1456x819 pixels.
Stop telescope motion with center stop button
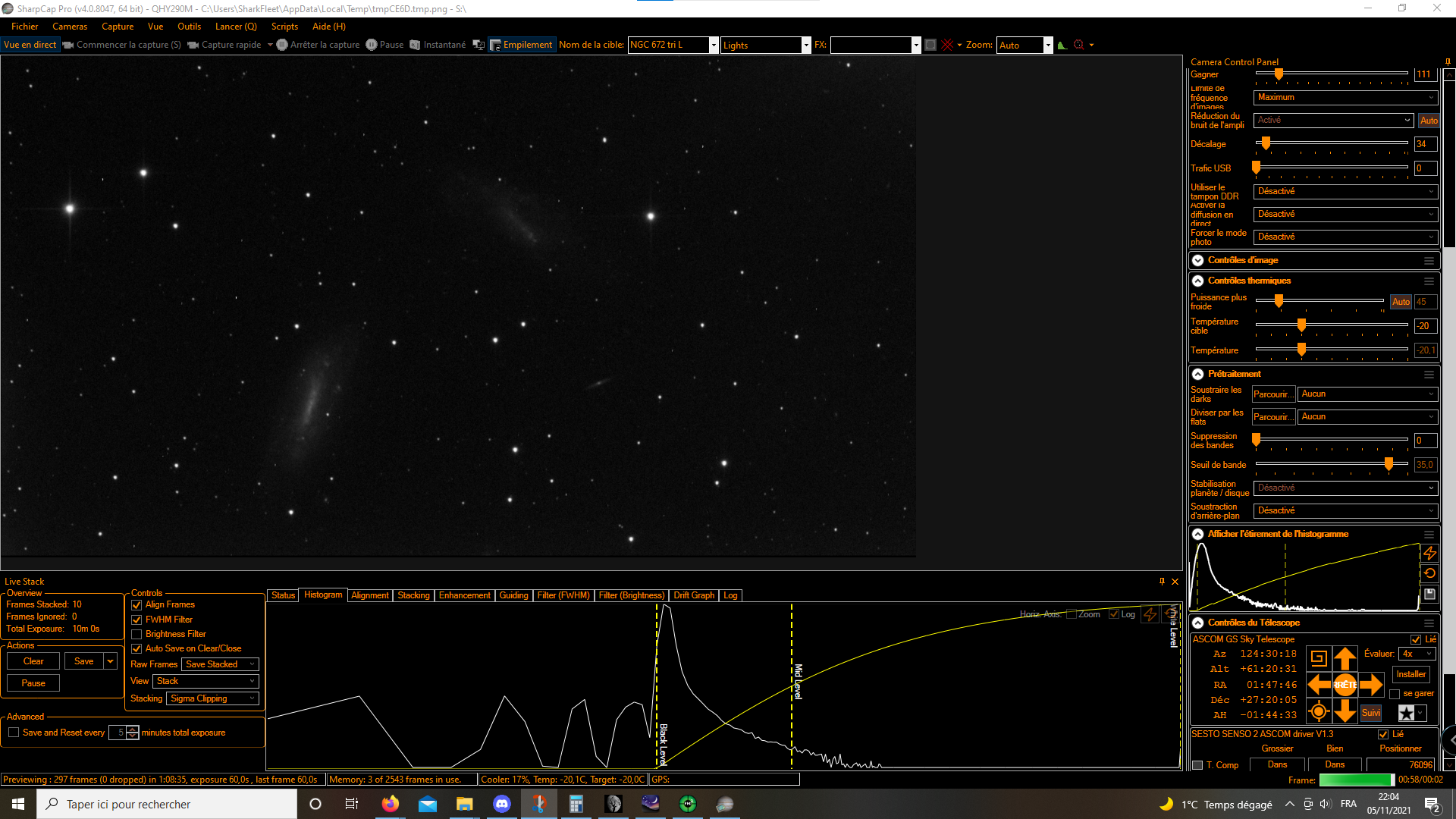[x=1345, y=685]
